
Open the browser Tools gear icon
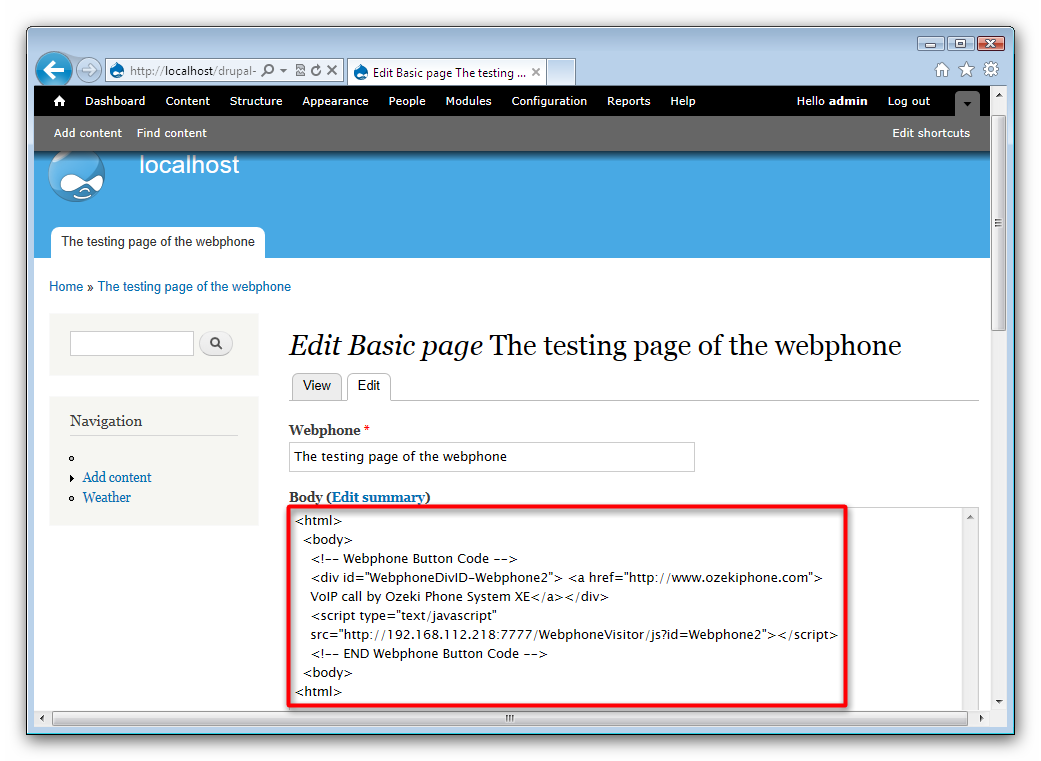coord(990,70)
